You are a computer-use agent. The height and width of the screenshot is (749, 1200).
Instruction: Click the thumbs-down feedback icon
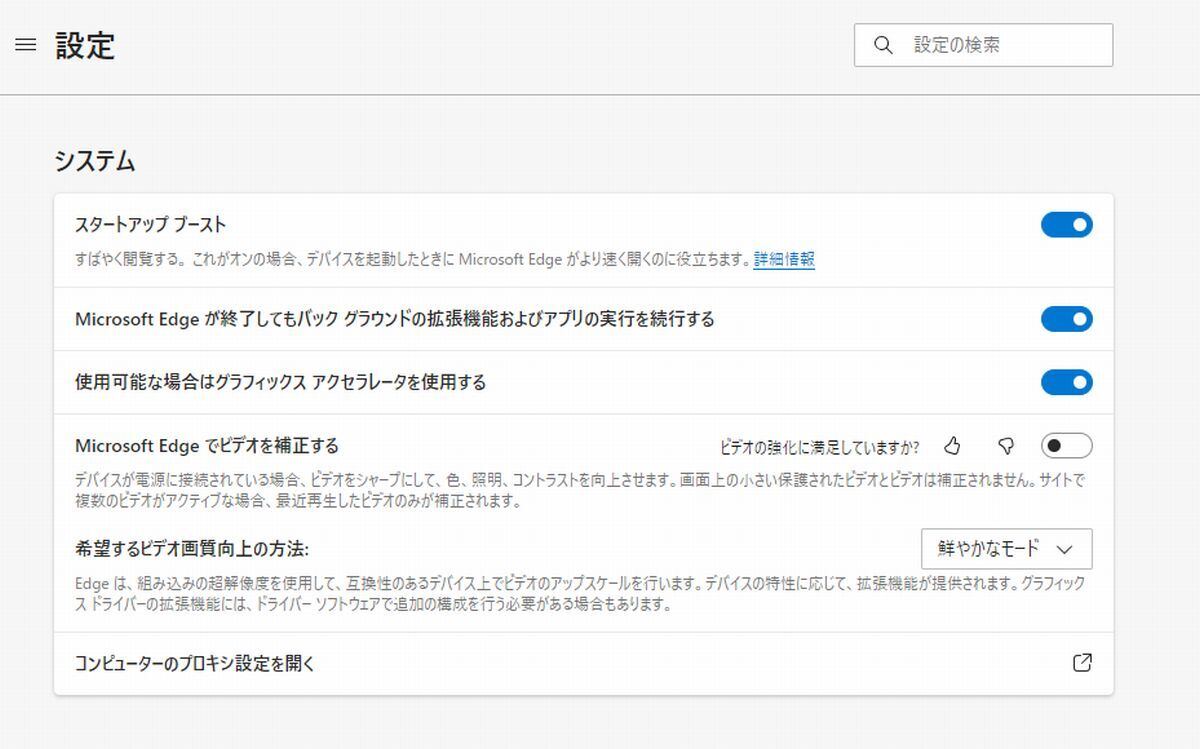tap(1006, 445)
